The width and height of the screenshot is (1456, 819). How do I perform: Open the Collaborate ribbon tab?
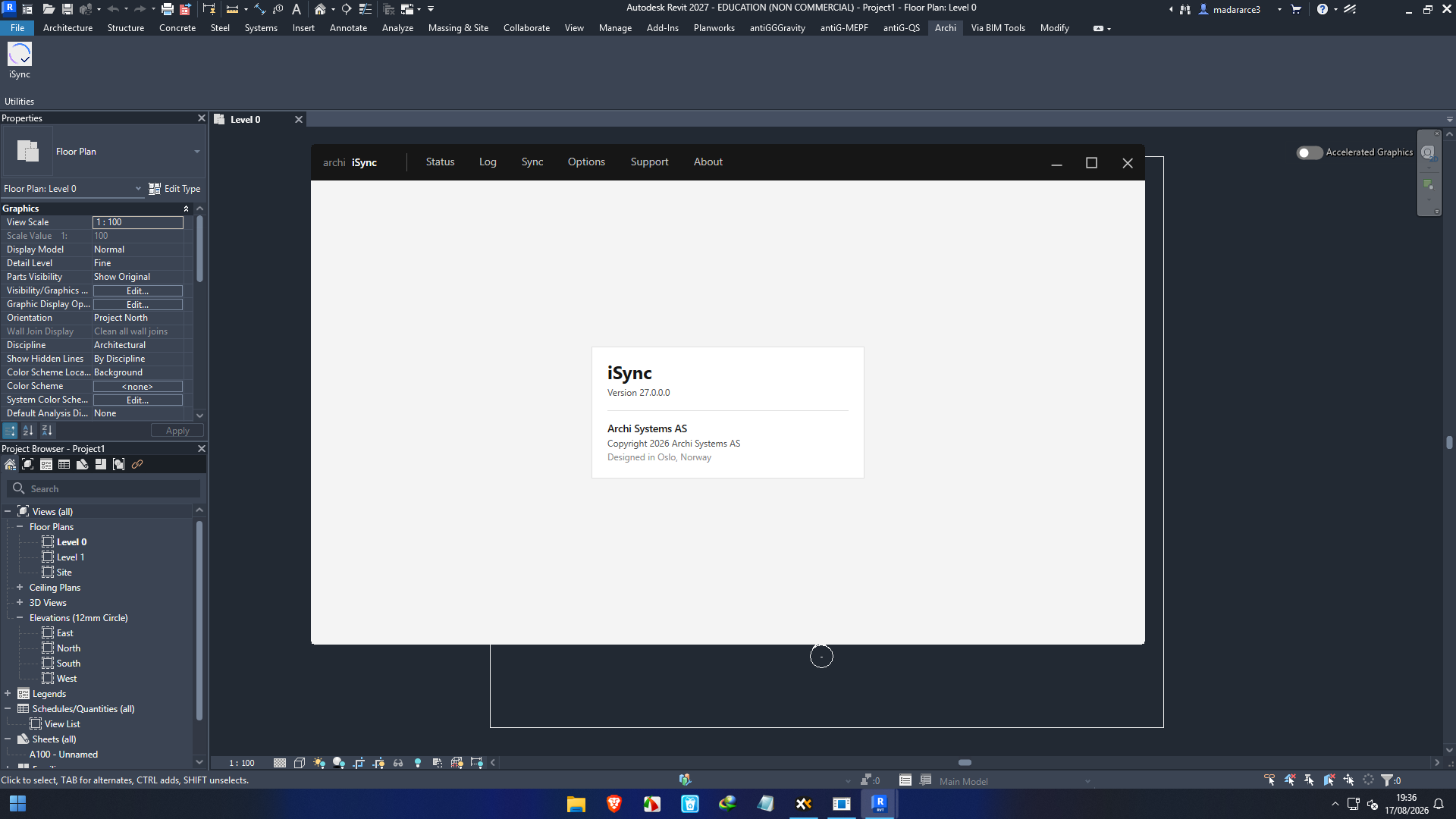(x=526, y=28)
